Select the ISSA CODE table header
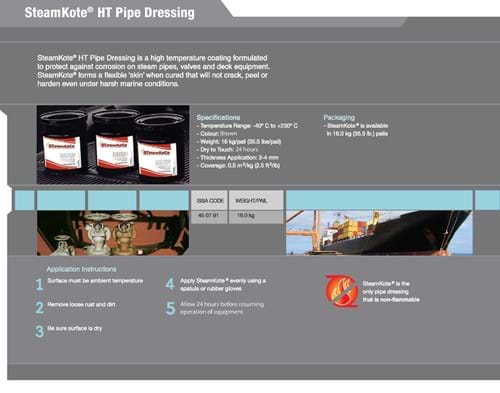This screenshot has width=500, height=393. click(x=209, y=200)
